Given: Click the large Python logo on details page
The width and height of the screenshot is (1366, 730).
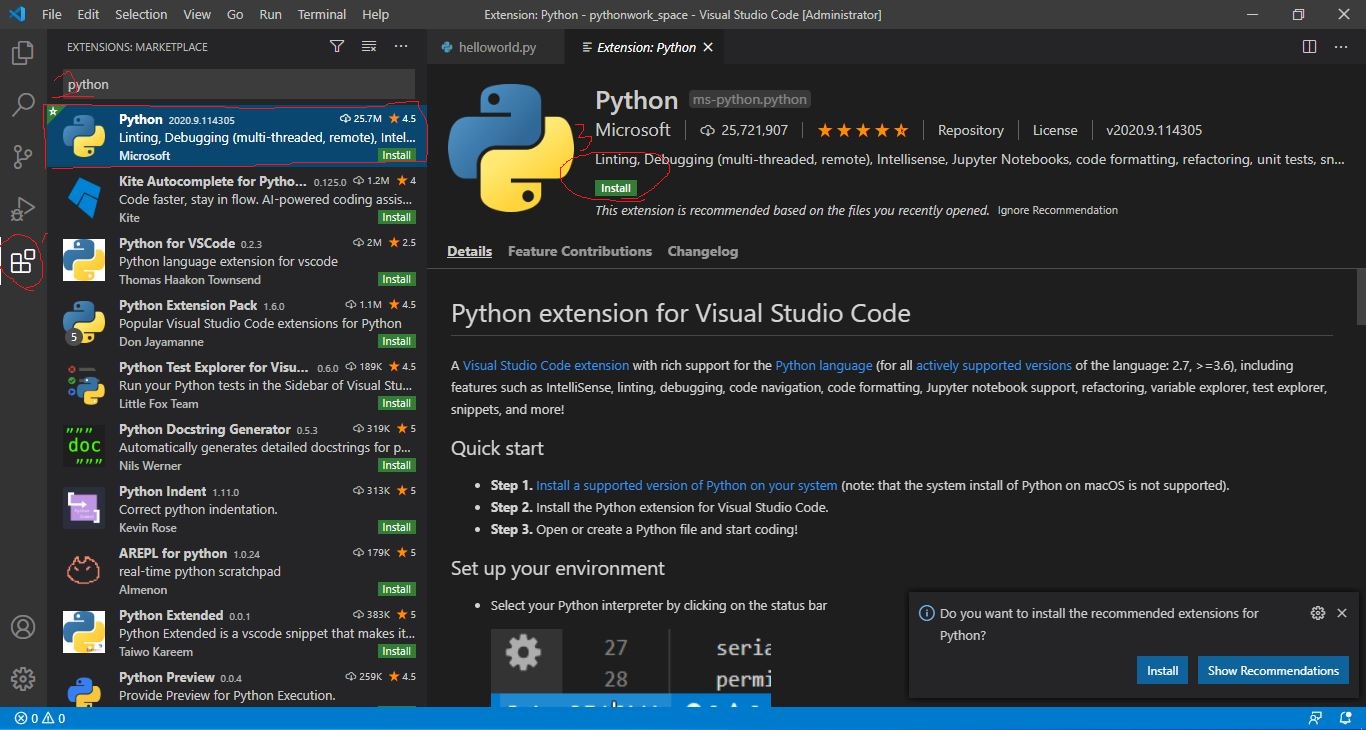Looking at the screenshot, I should [x=511, y=148].
